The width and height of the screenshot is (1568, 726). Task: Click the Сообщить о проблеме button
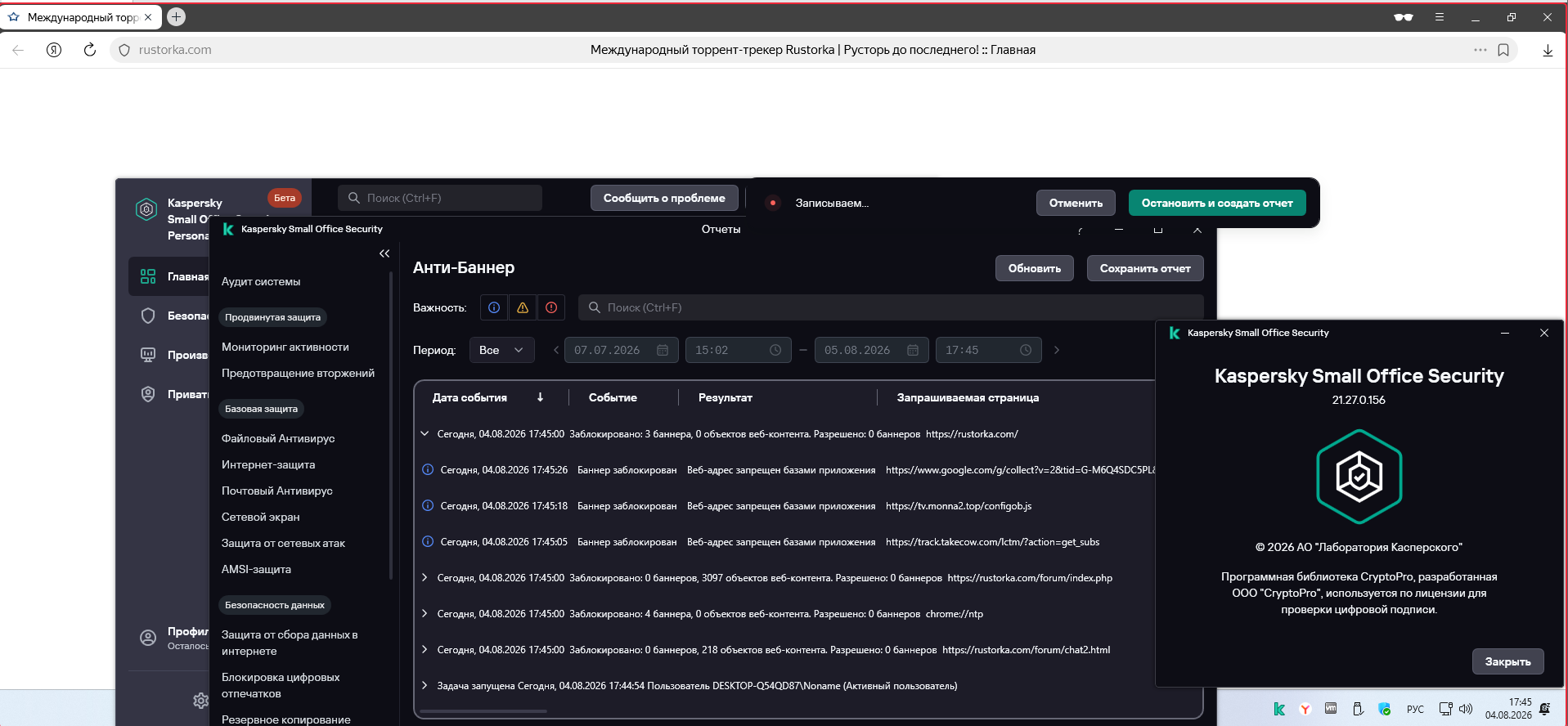click(664, 198)
